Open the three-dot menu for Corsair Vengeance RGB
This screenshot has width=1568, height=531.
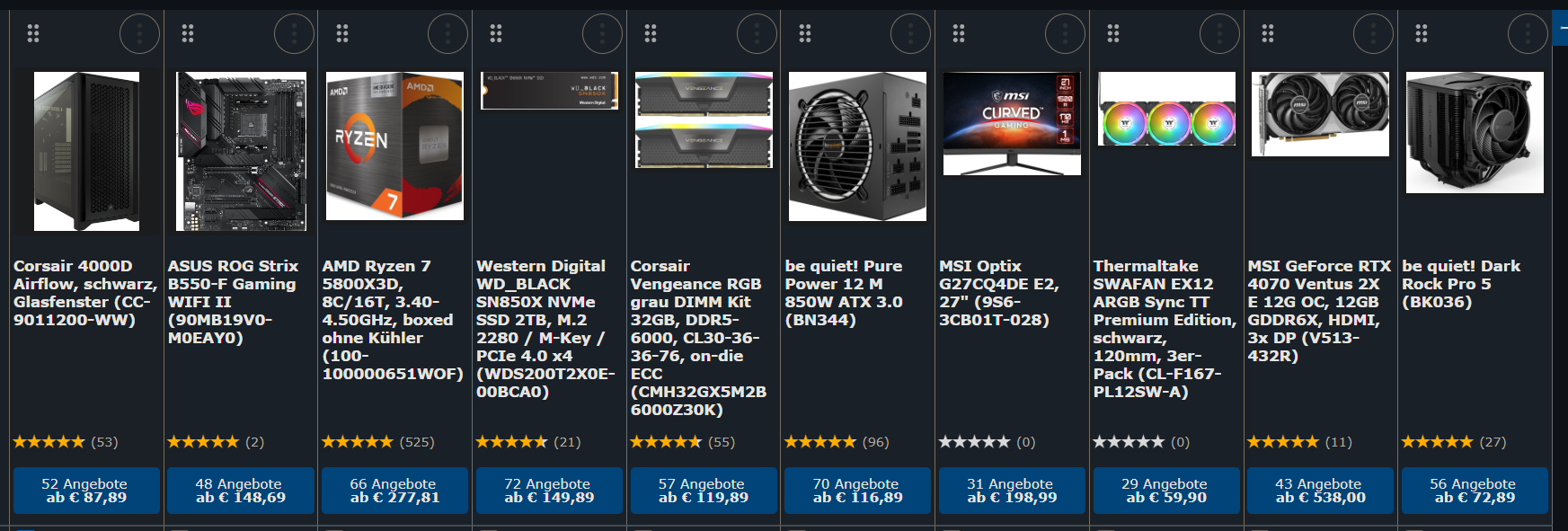point(757,34)
